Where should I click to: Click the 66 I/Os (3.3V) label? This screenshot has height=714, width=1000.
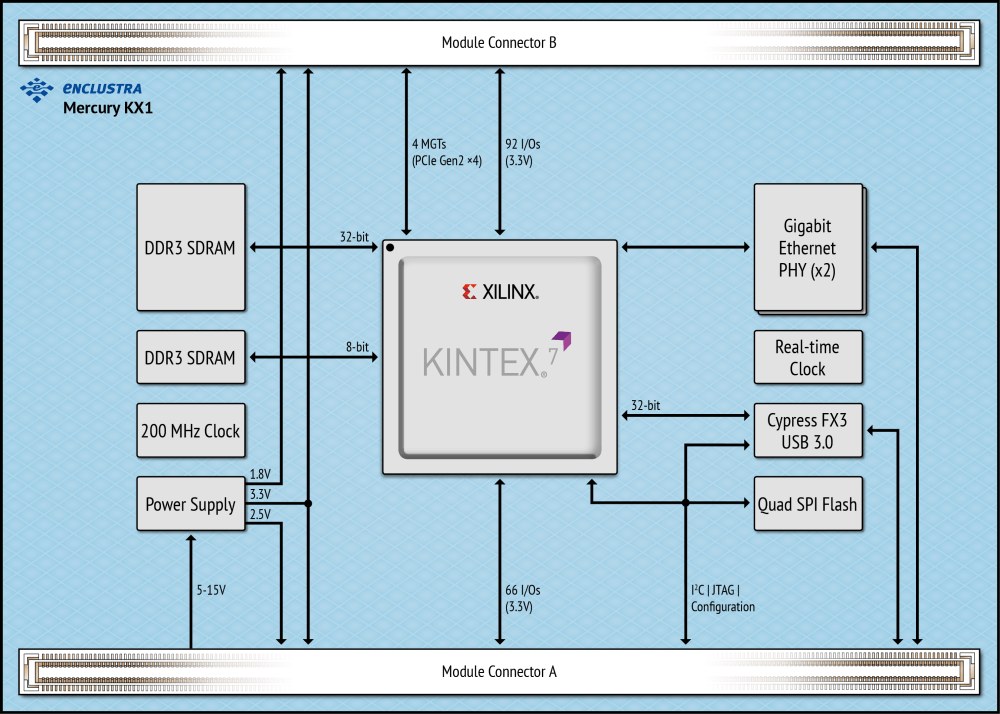[x=522, y=598]
